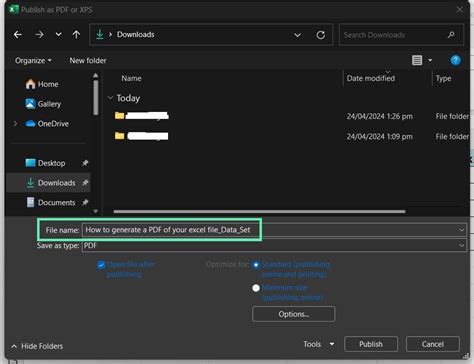Open the File name dropdown arrow
Image resolution: width=474 pixels, height=364 pixels.
pyautogui.click(x=462, y=230)
